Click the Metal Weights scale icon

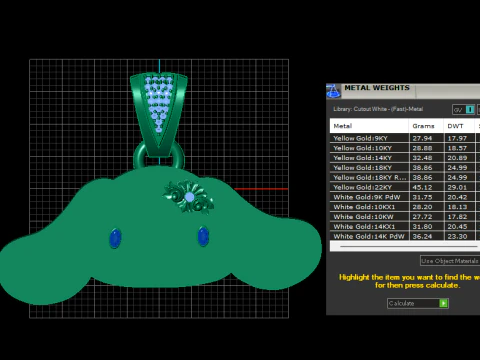[333, 91]
